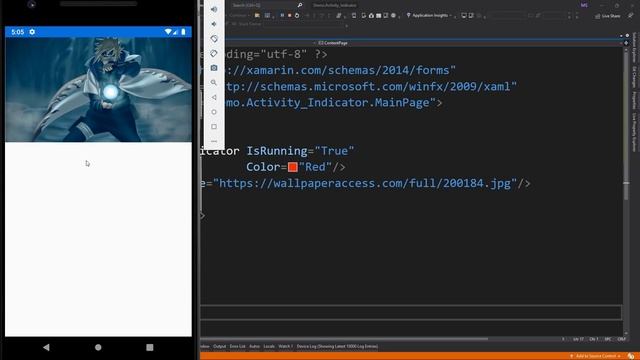Click the emulator volume up icon
Screen dimensions: 640x360
coord(214,9)
